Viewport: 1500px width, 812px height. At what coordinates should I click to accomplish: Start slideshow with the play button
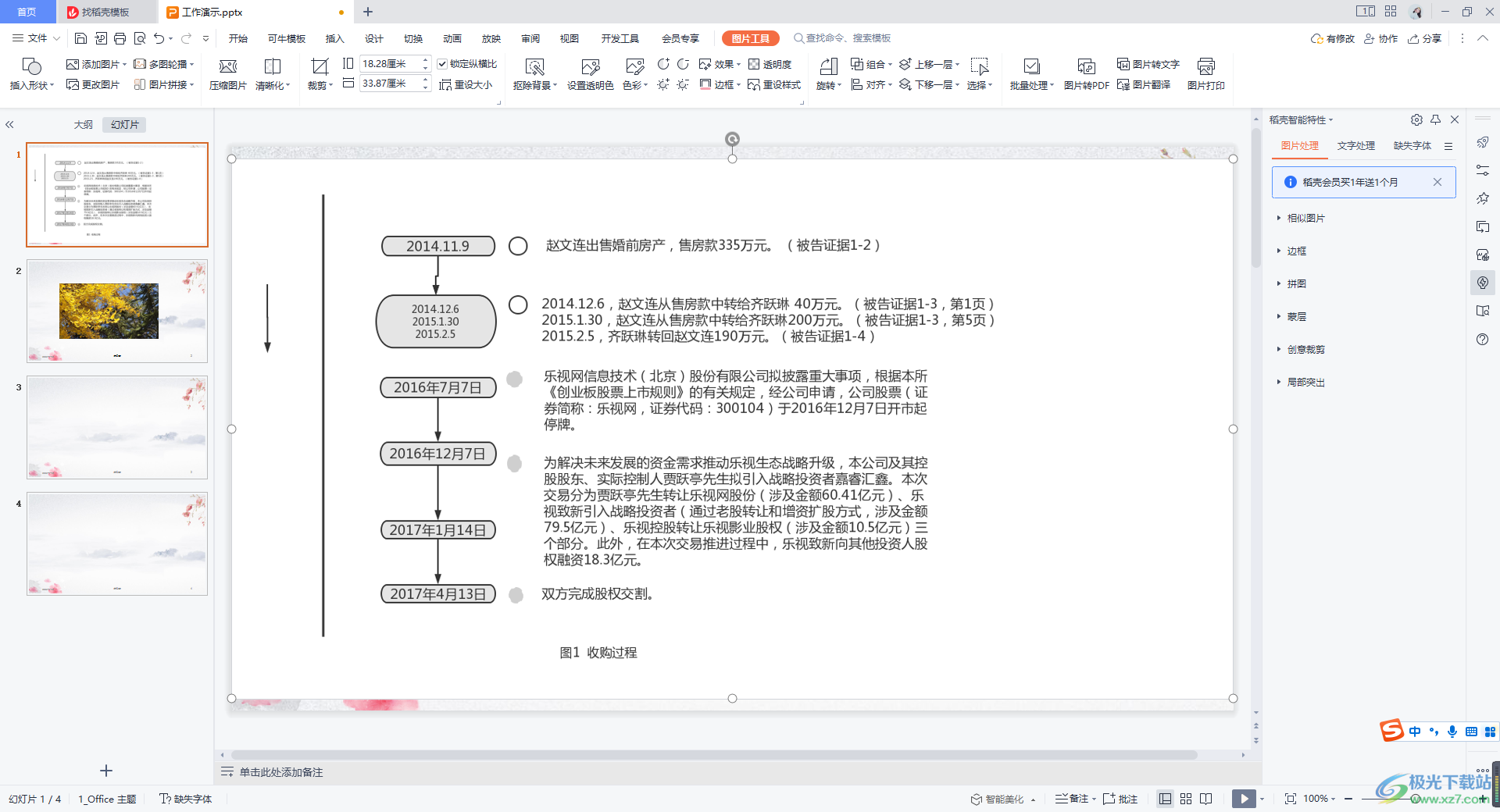click(1244, 798)
